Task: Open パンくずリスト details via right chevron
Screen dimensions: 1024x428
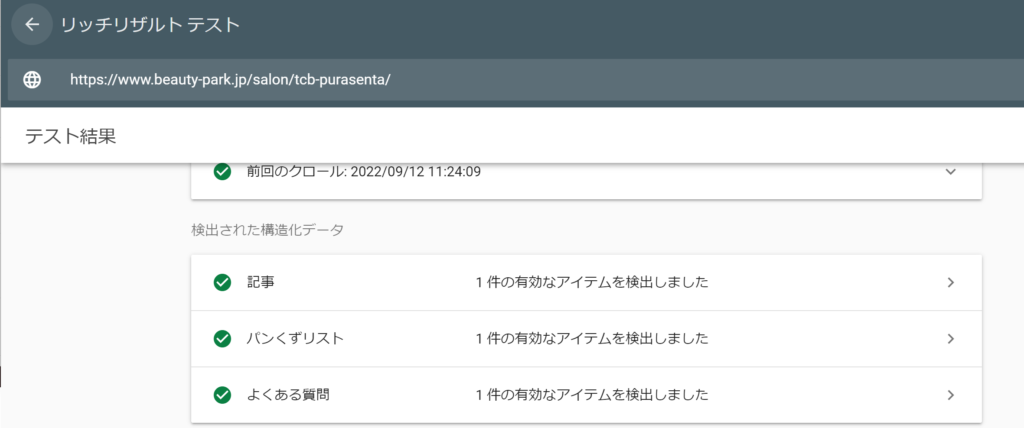Action: (x=951, y=338)
